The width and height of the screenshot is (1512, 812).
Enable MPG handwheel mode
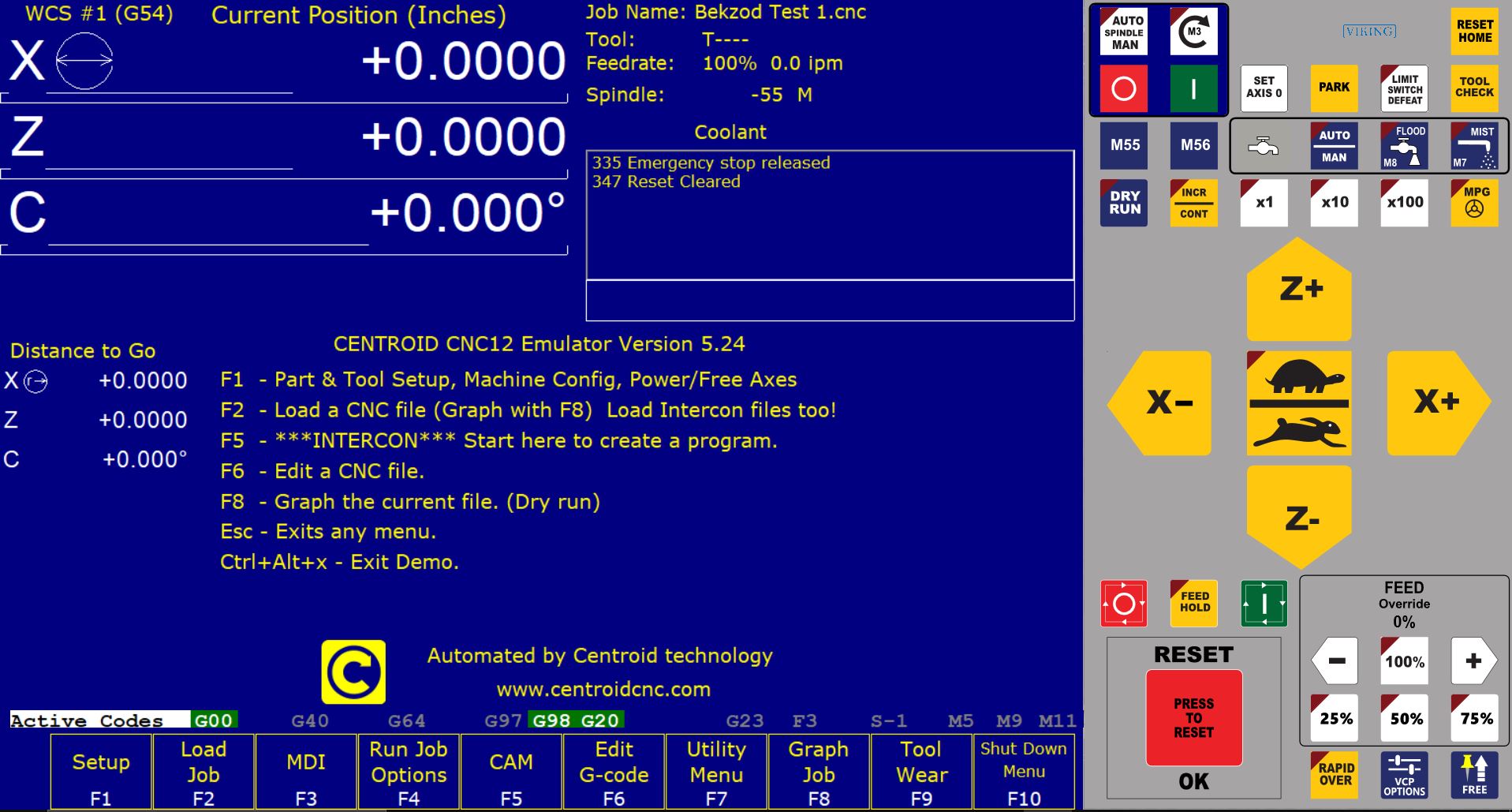(1474, 203)
